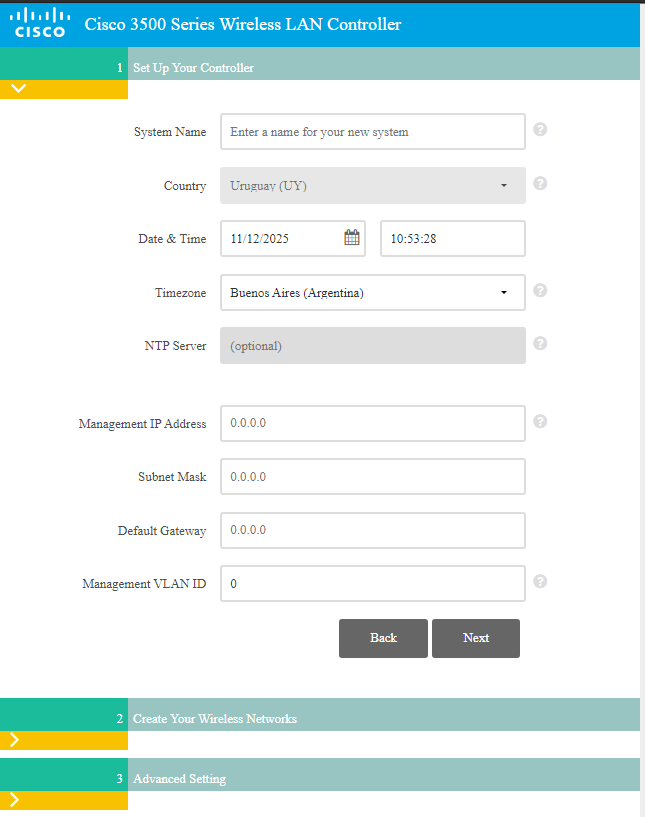Click the System Name input field
Image resolution: width=645 pixels, height=817 pixels.
372,132
